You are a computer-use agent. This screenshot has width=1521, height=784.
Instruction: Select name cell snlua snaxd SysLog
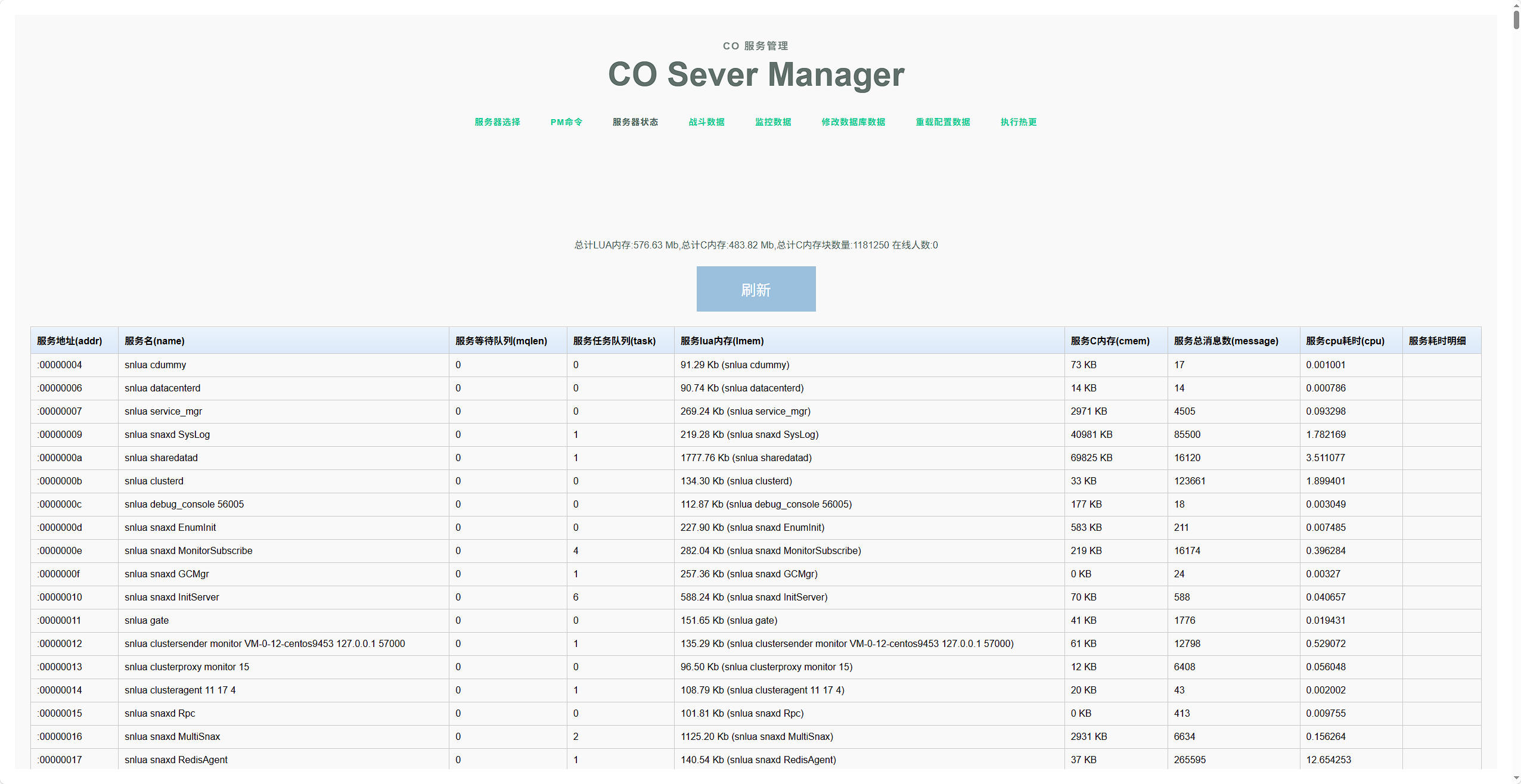click(x=283, y=435)
